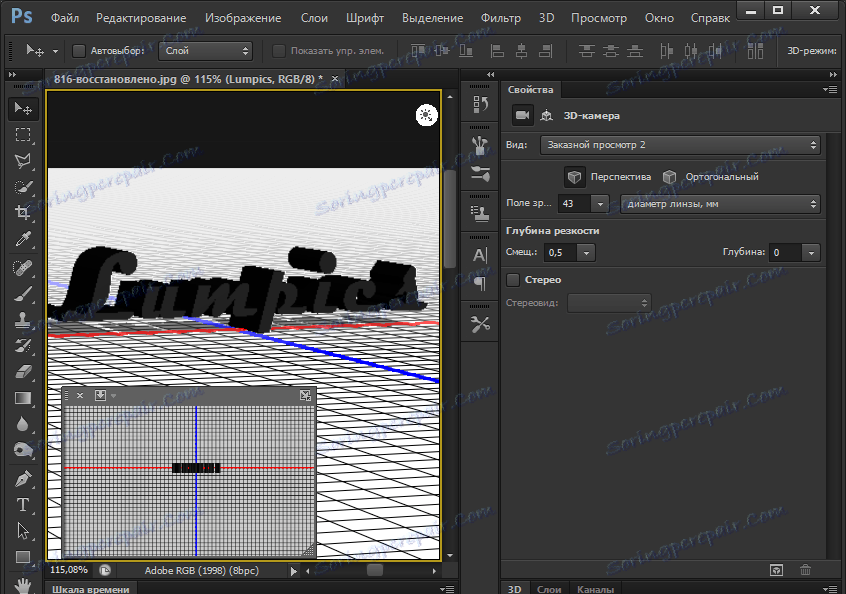Click the Orthographic camera cube icon
The image size is (846, 594).
(669, 177)
